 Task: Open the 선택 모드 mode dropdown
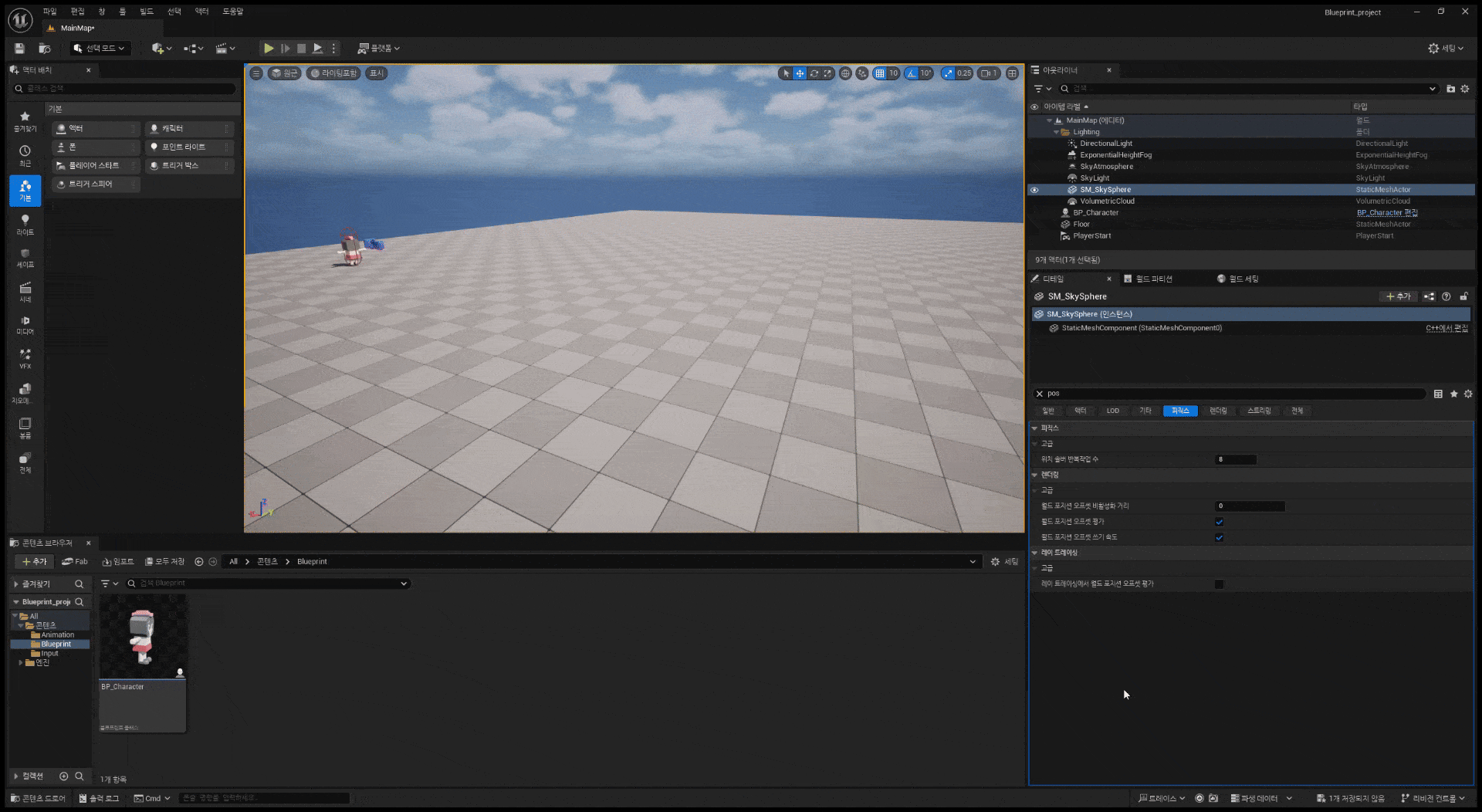[99, 48]
